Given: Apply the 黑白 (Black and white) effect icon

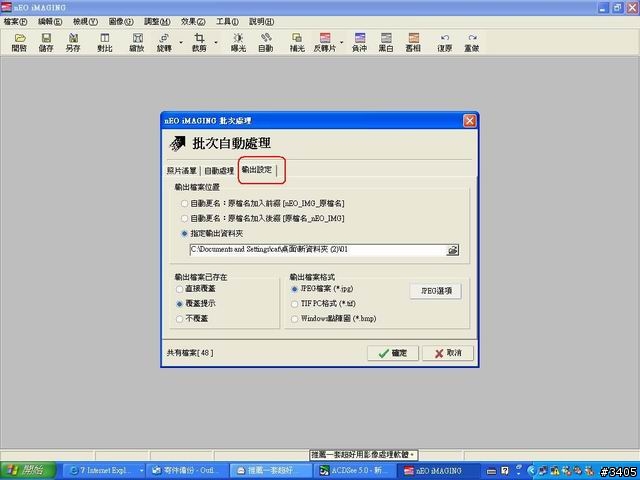Looking at the screenshot, I should 386,42.
